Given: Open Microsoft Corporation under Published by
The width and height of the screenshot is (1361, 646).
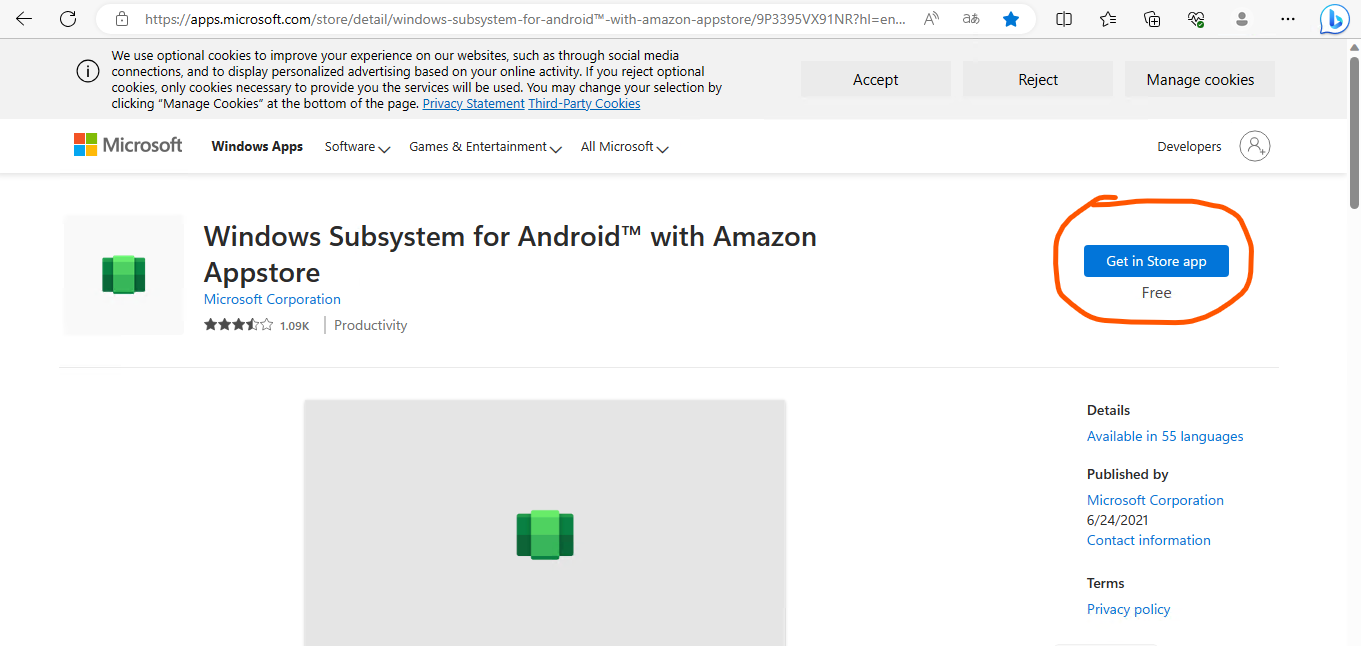Looking at the screenshot, I should click(x=1155, y=500).
